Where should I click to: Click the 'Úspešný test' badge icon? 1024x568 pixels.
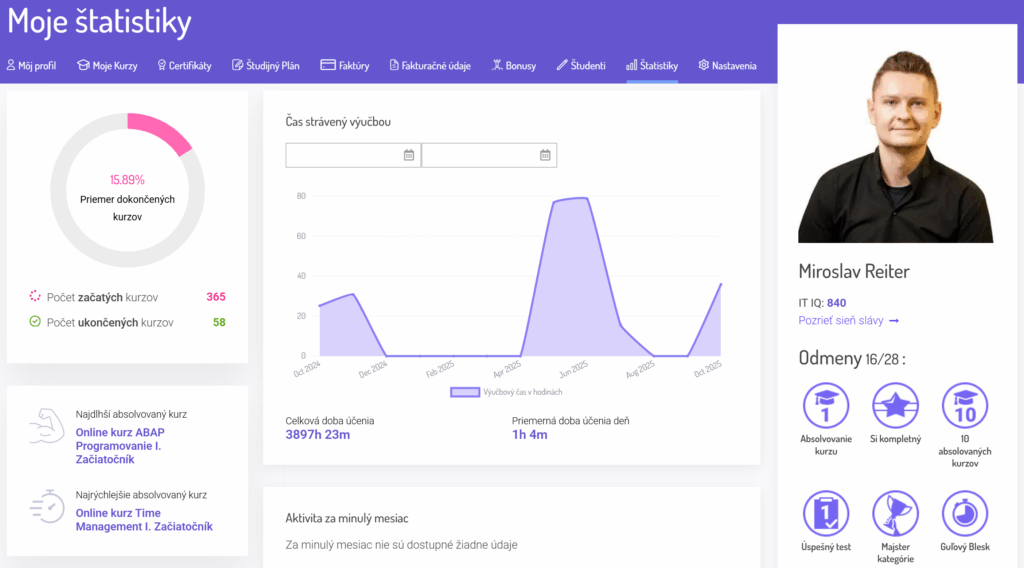click(x=826, y=514)
